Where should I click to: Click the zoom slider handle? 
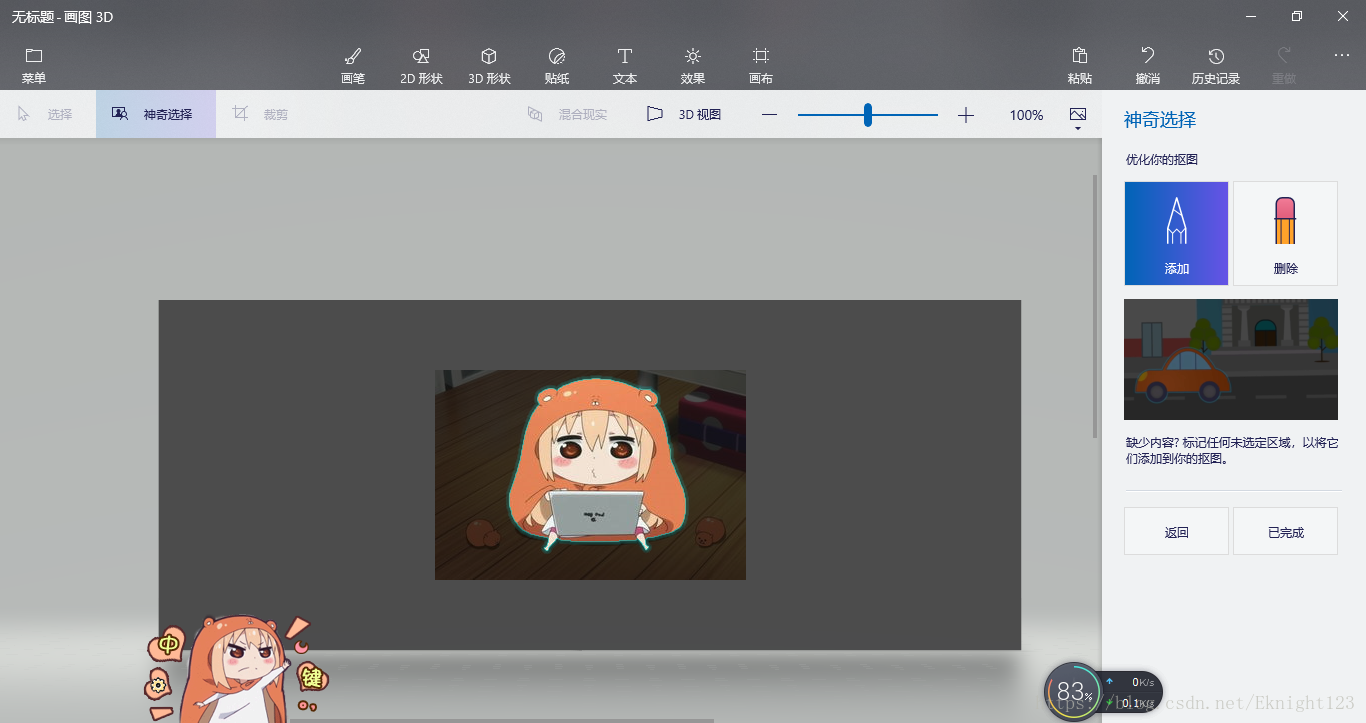pos(868,115)
